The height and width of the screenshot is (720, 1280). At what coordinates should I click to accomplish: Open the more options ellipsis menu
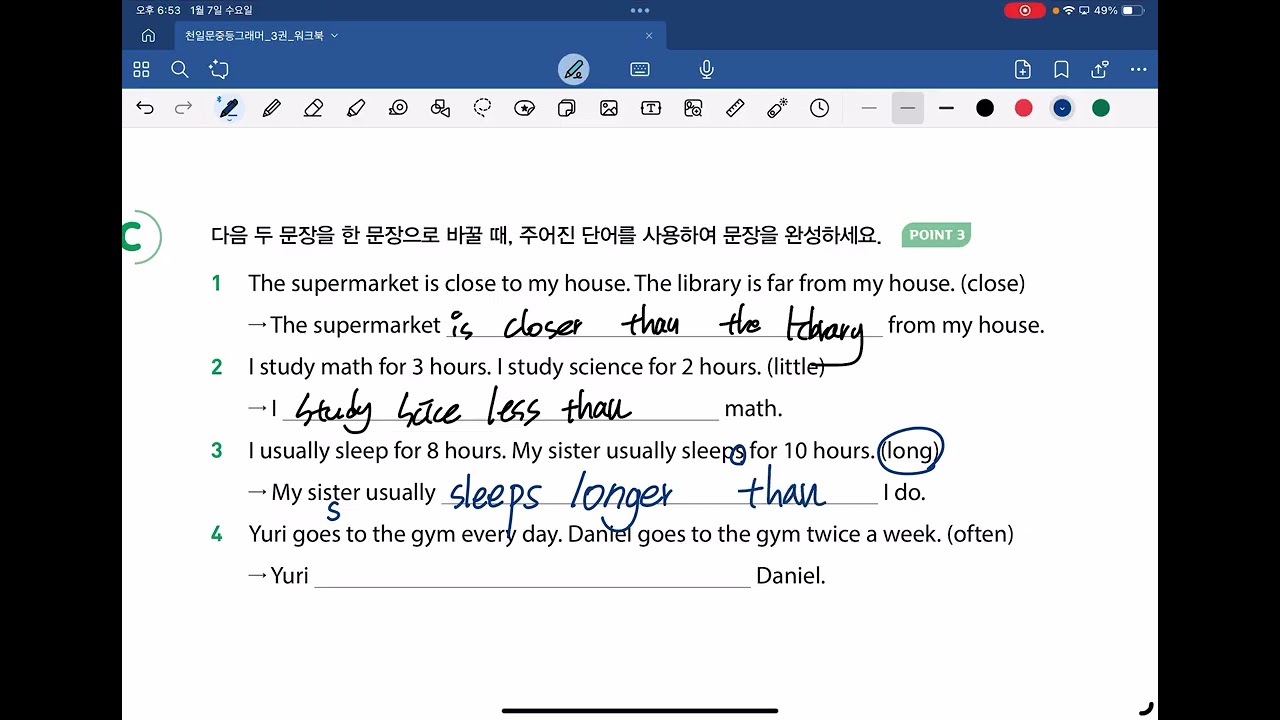1139,69
